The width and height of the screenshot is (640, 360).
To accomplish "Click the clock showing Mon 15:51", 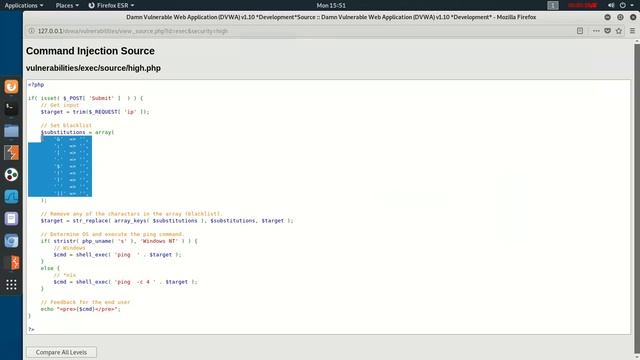I will tap(331, 5).
